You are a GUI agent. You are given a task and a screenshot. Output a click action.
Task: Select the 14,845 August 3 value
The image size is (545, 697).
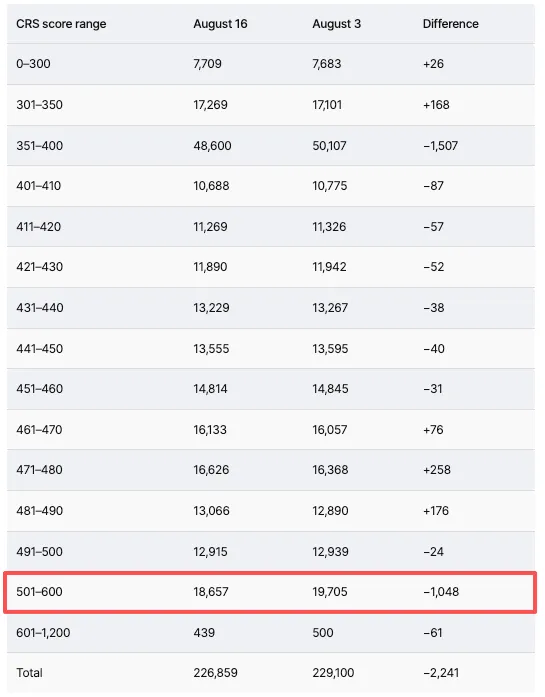330,389
